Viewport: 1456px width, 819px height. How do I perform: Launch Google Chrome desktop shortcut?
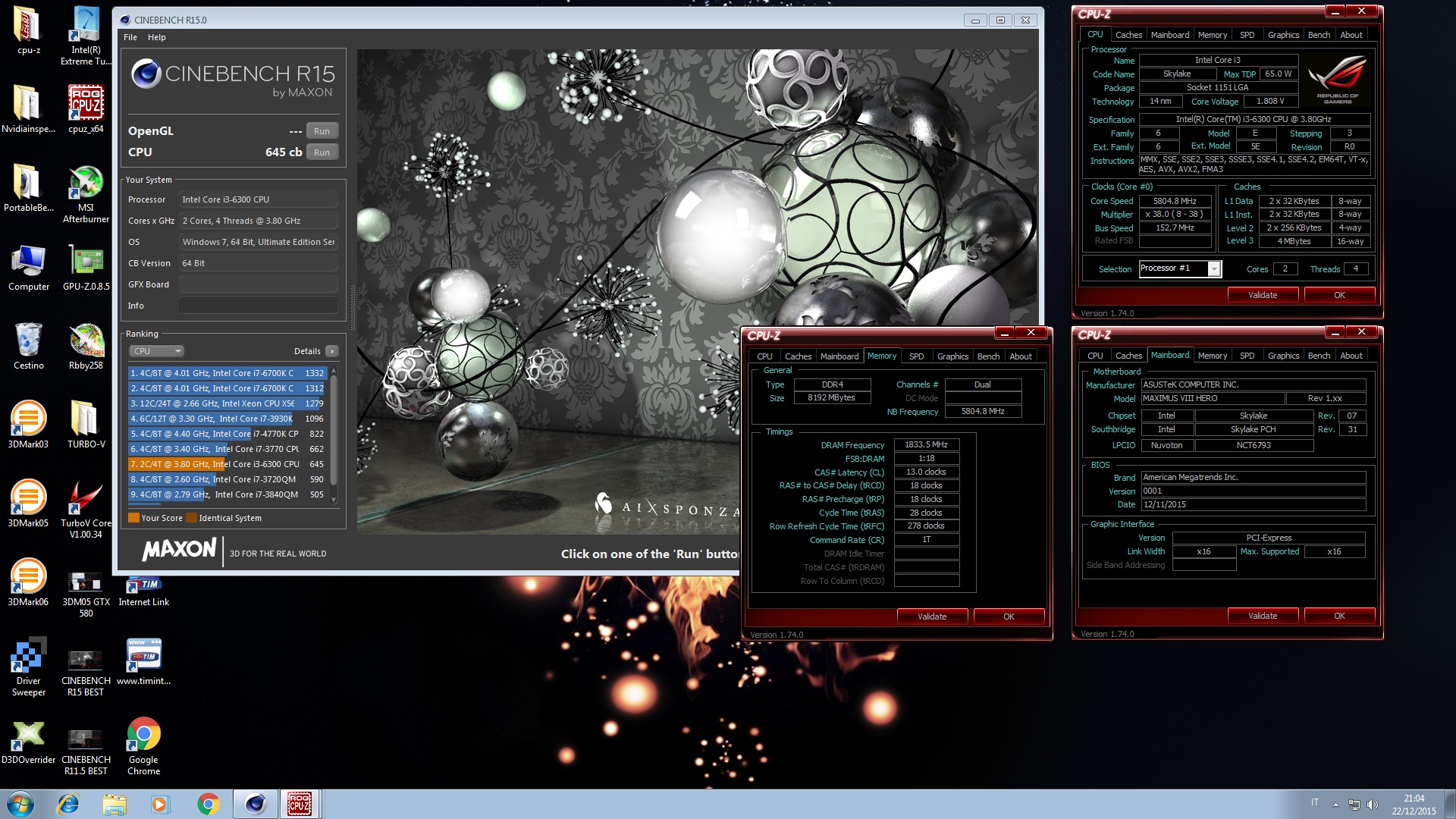click(x=143, y=745)
